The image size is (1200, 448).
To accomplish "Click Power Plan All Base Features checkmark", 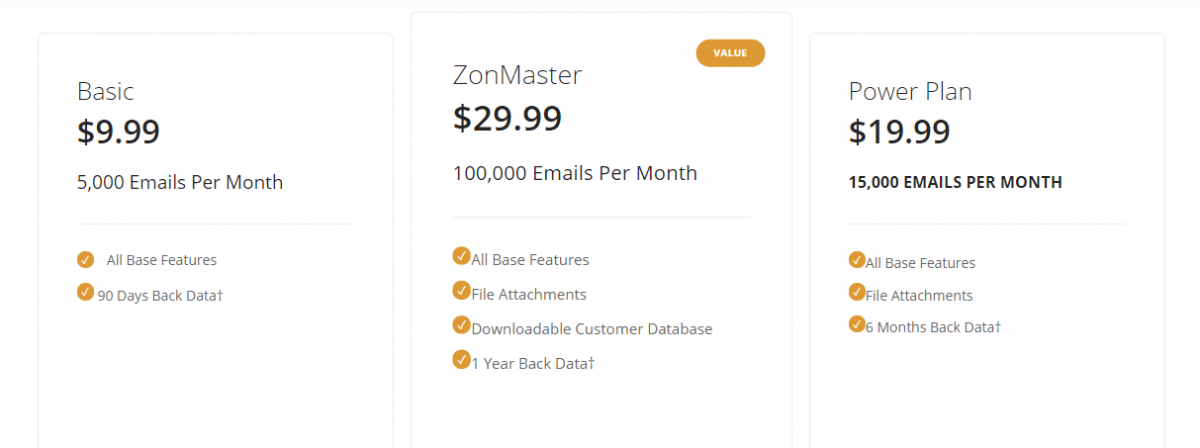I will click(x=857, y=260).
